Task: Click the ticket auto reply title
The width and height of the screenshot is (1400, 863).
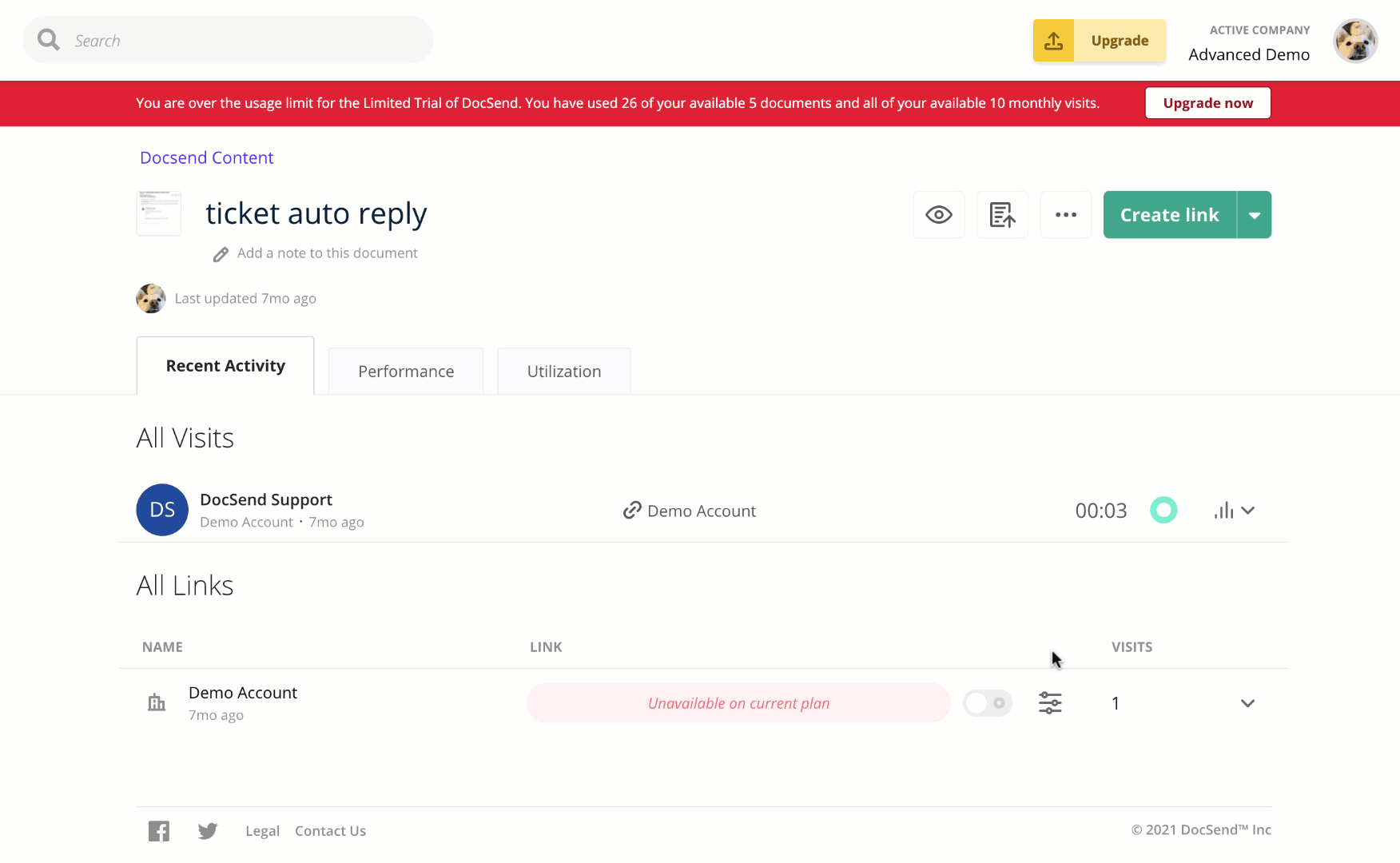Action: point(316,213)
